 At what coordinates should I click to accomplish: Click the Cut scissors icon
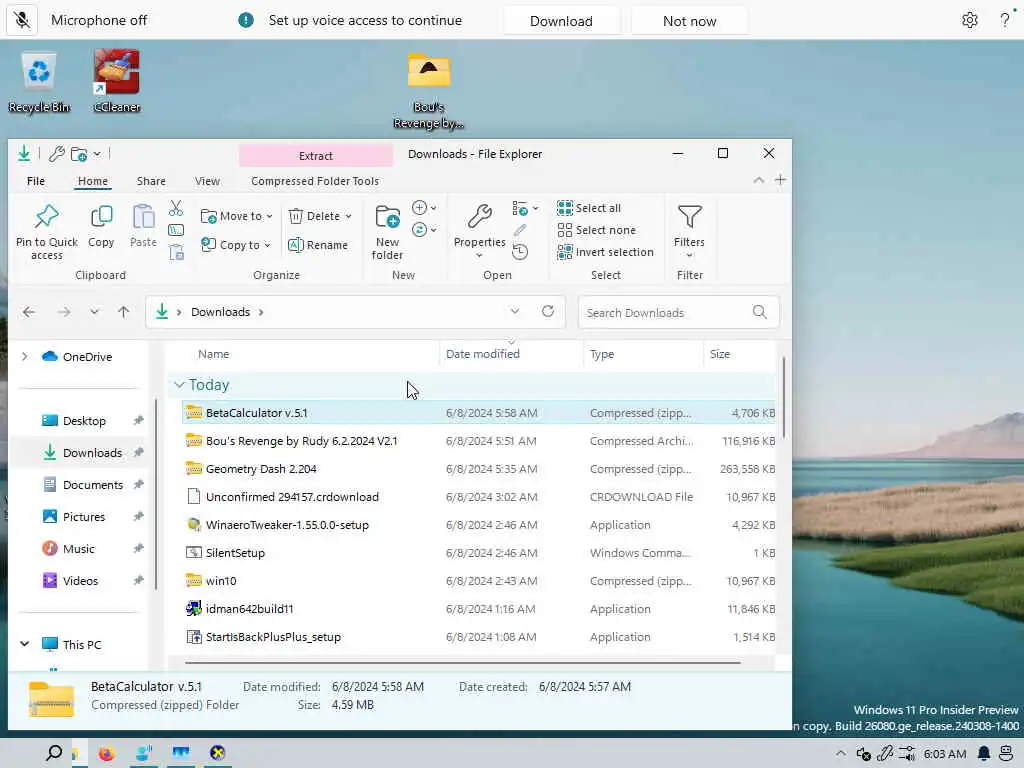coord(176,208)
